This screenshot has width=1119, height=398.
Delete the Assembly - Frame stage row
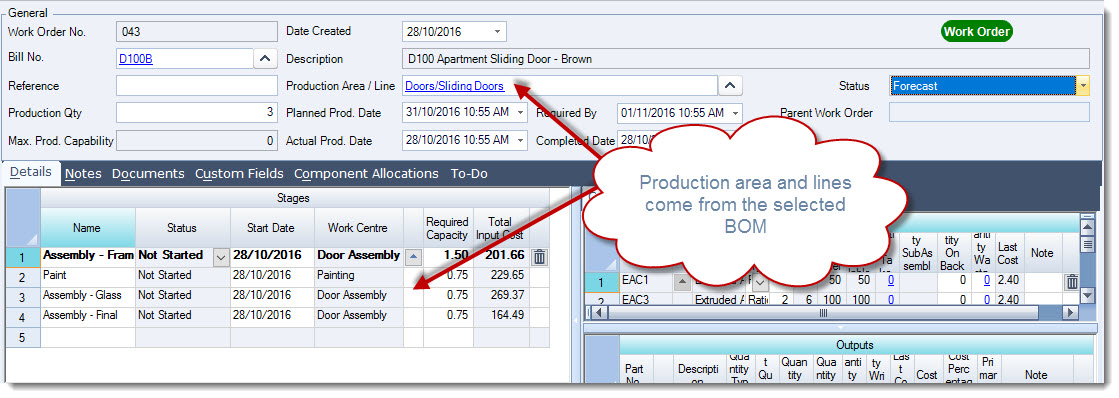540,257
